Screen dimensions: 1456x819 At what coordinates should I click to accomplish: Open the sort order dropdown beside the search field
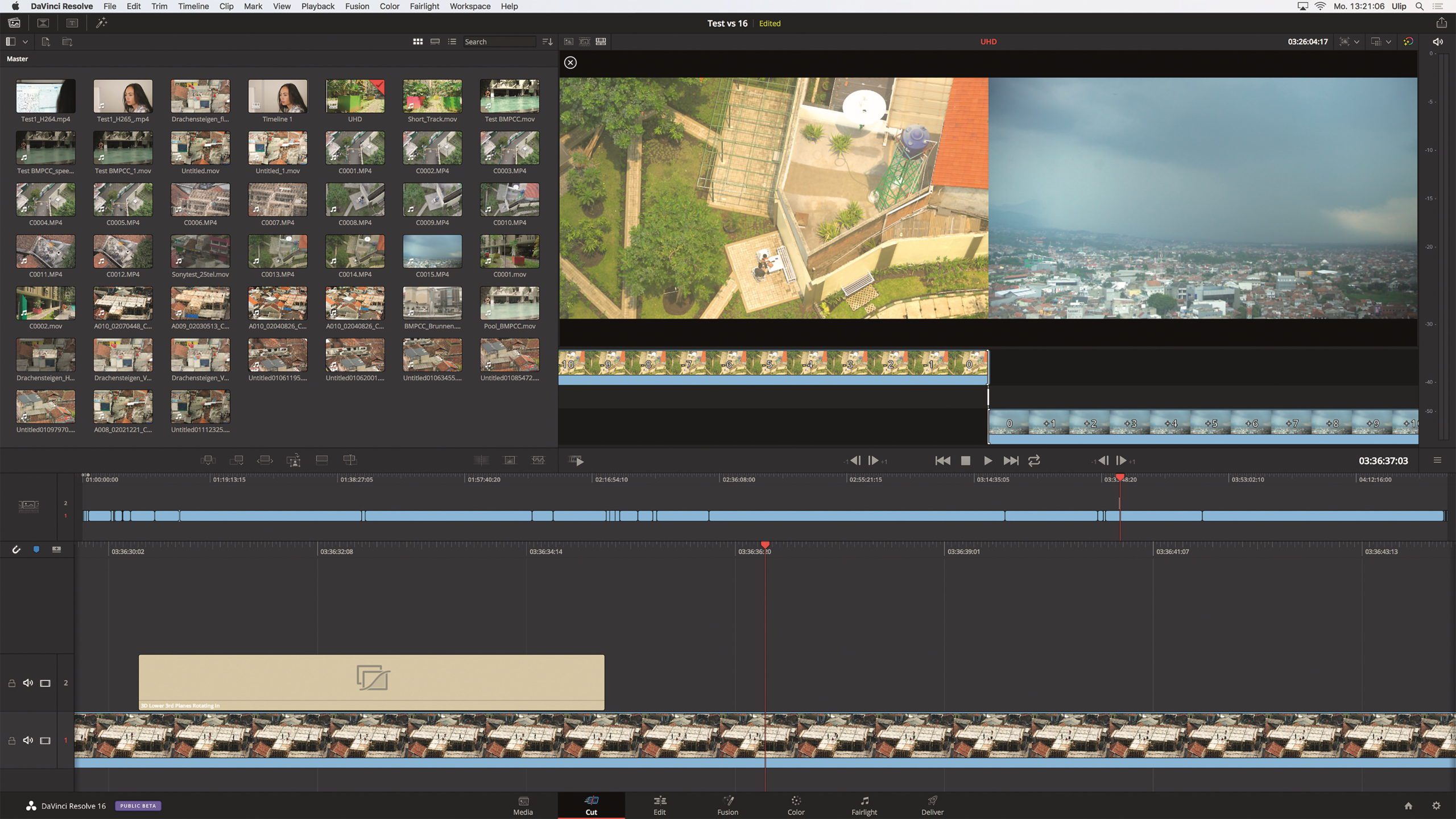(546, 42)
